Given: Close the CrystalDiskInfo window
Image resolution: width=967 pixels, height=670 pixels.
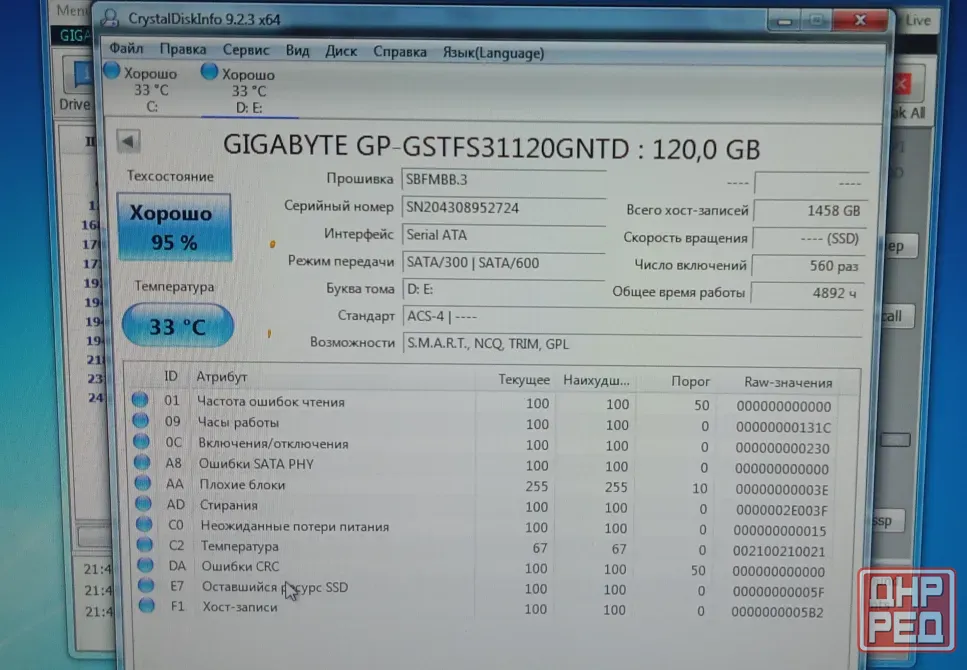Looking at the screenshot, I should [860, 20].
